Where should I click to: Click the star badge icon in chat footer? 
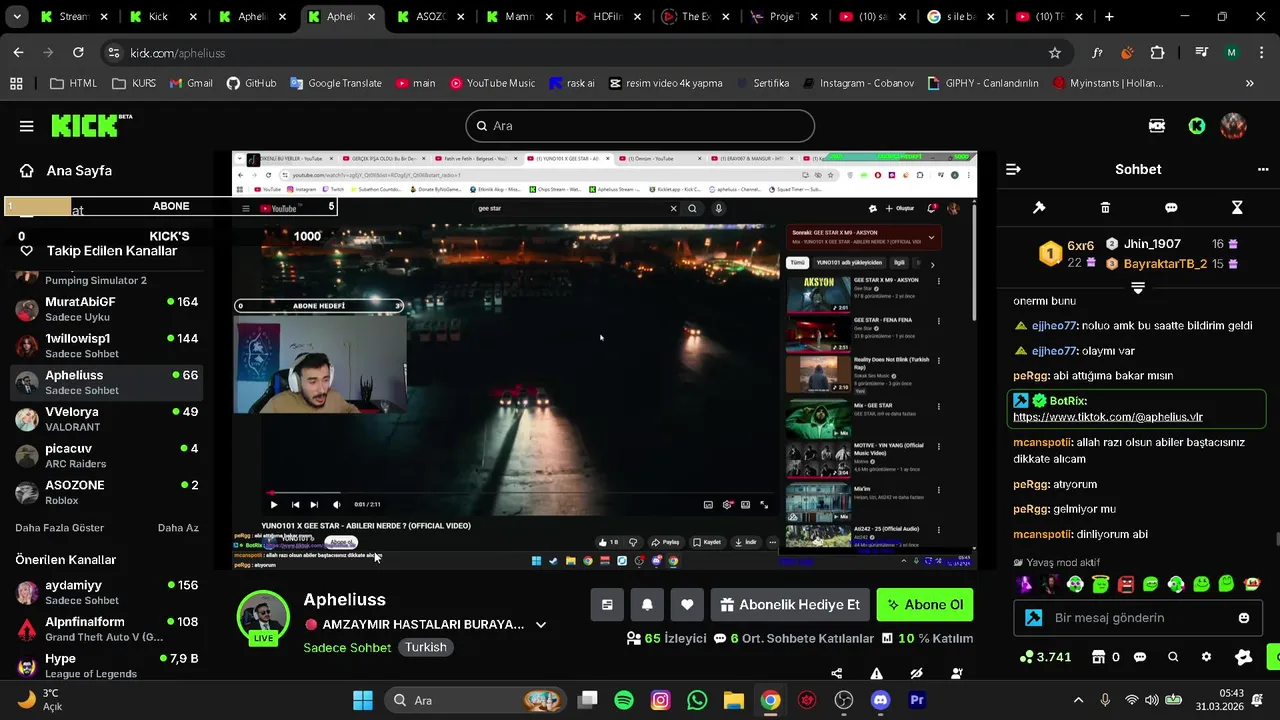pyautogui.click(x=1243, y=657)
